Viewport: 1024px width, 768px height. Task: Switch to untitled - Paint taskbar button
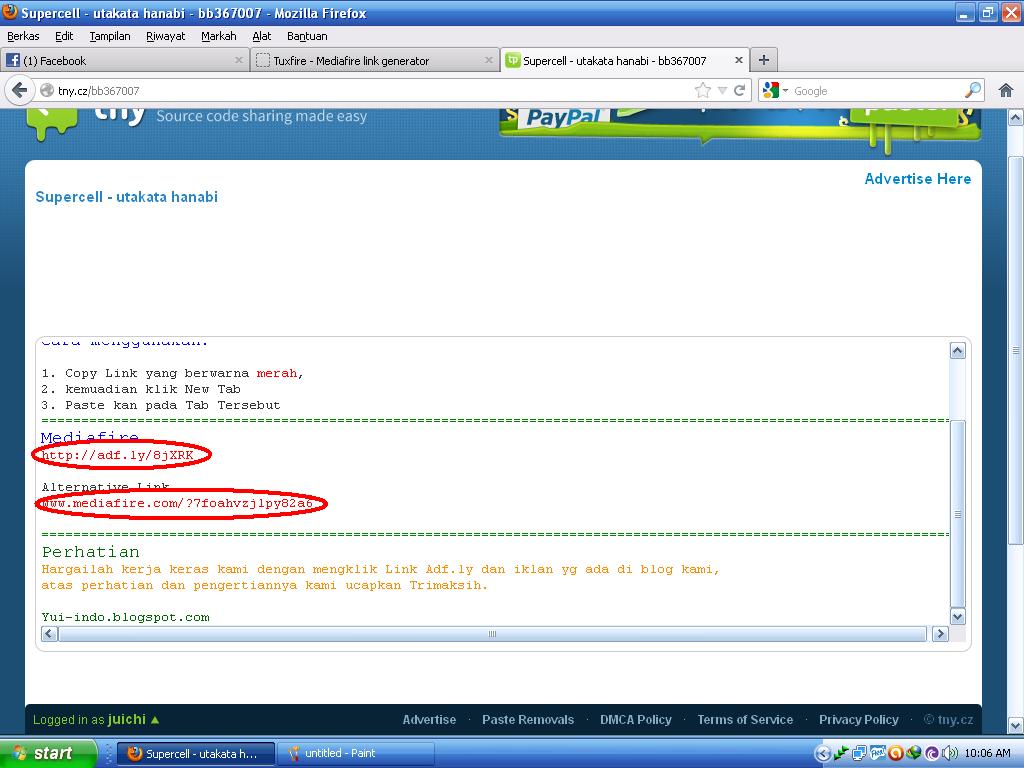pyautogui.click(x=356, y=753)
